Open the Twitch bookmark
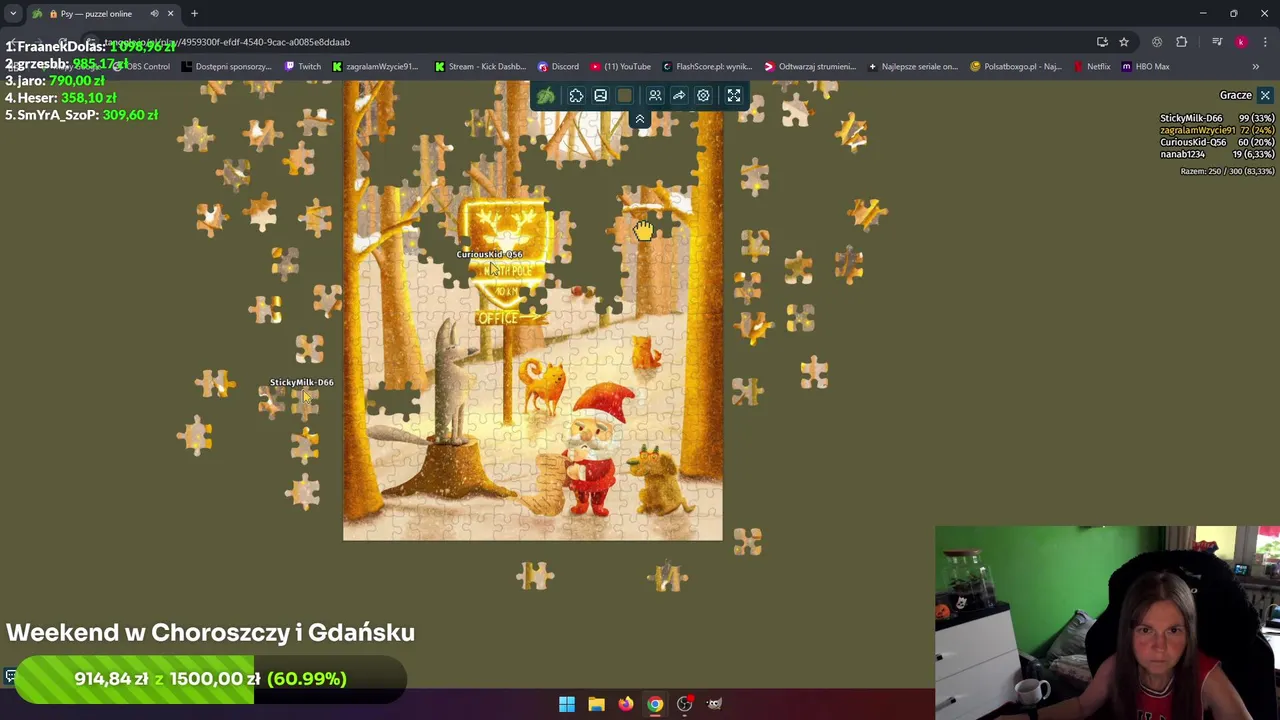The height and width of the screenshot is (720, 1280). tap(303, 66)
